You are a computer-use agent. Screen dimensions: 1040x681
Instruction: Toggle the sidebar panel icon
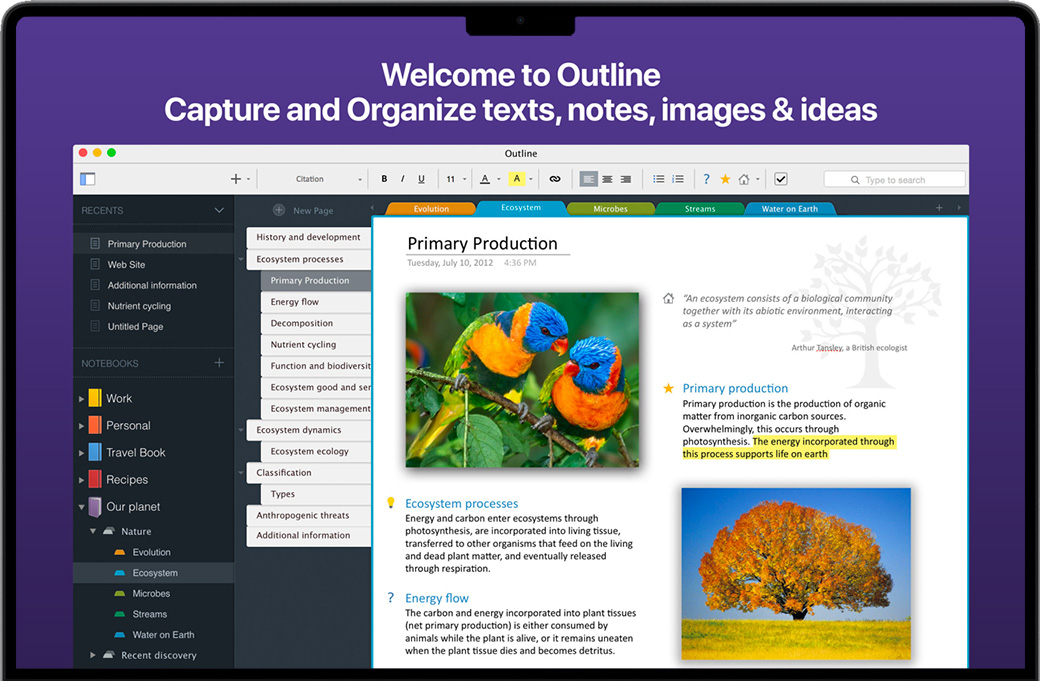tap(88, 179)
